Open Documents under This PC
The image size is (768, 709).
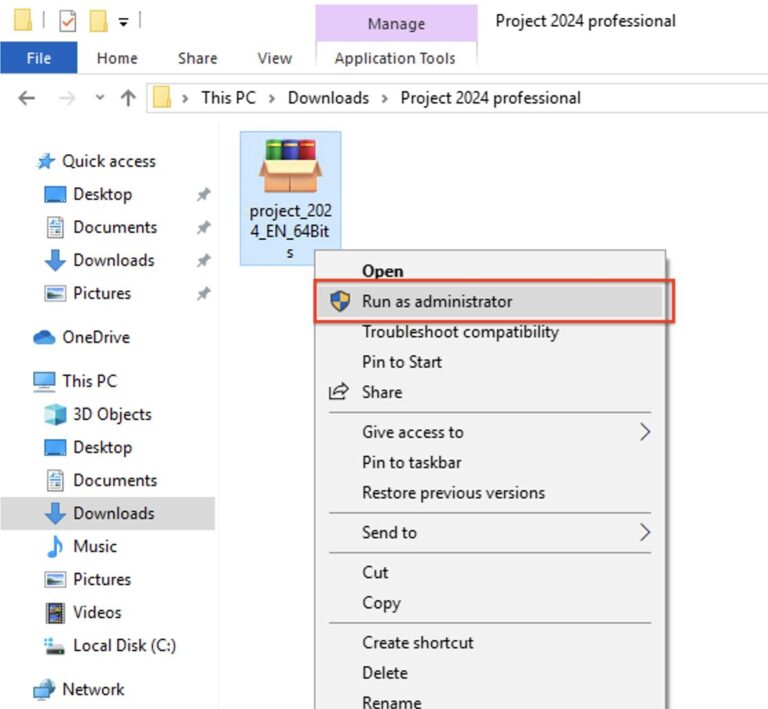115,480
